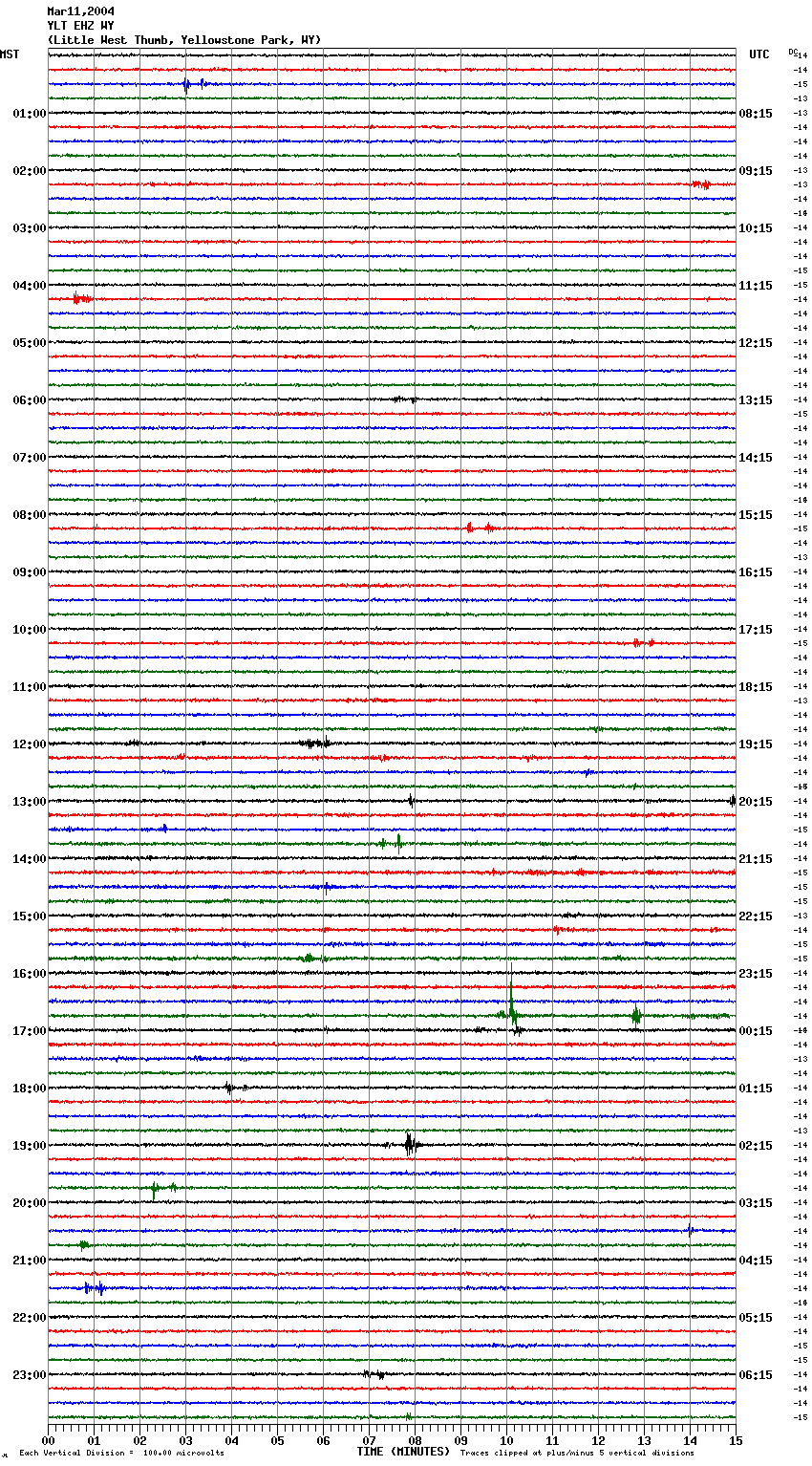The width and height of the screenshot is (812, 1466).
Task: Select the 07:00 MST time label
Action: (29, 458)
